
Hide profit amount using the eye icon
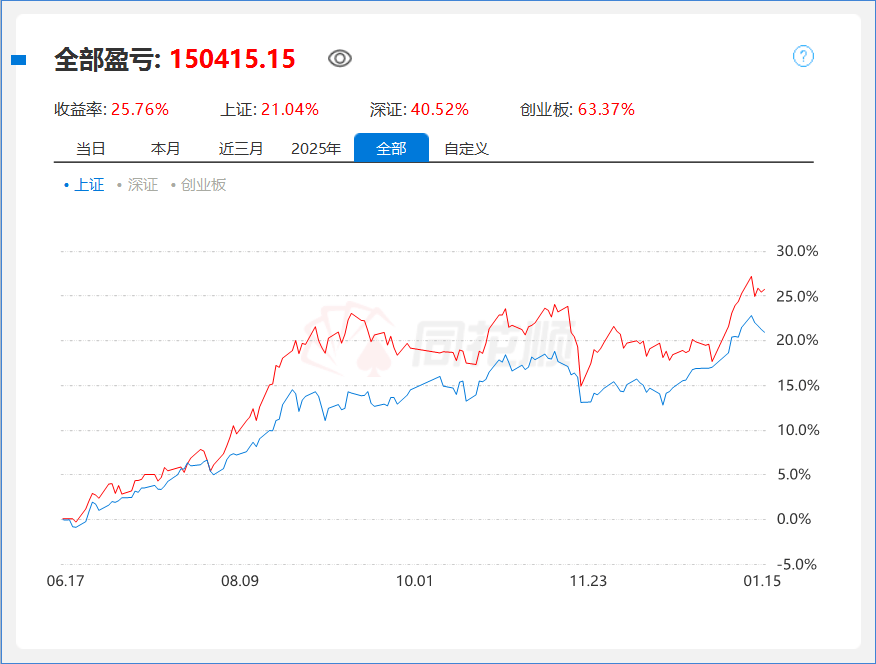[x=340, y=59]
